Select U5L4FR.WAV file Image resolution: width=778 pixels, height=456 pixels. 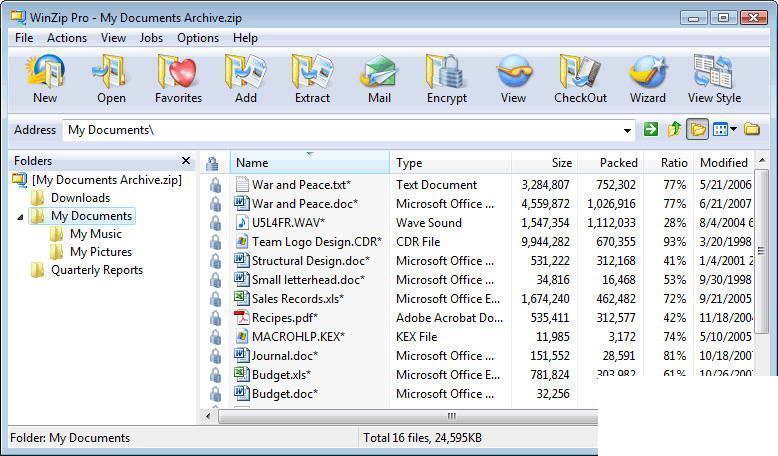(288, 223)
